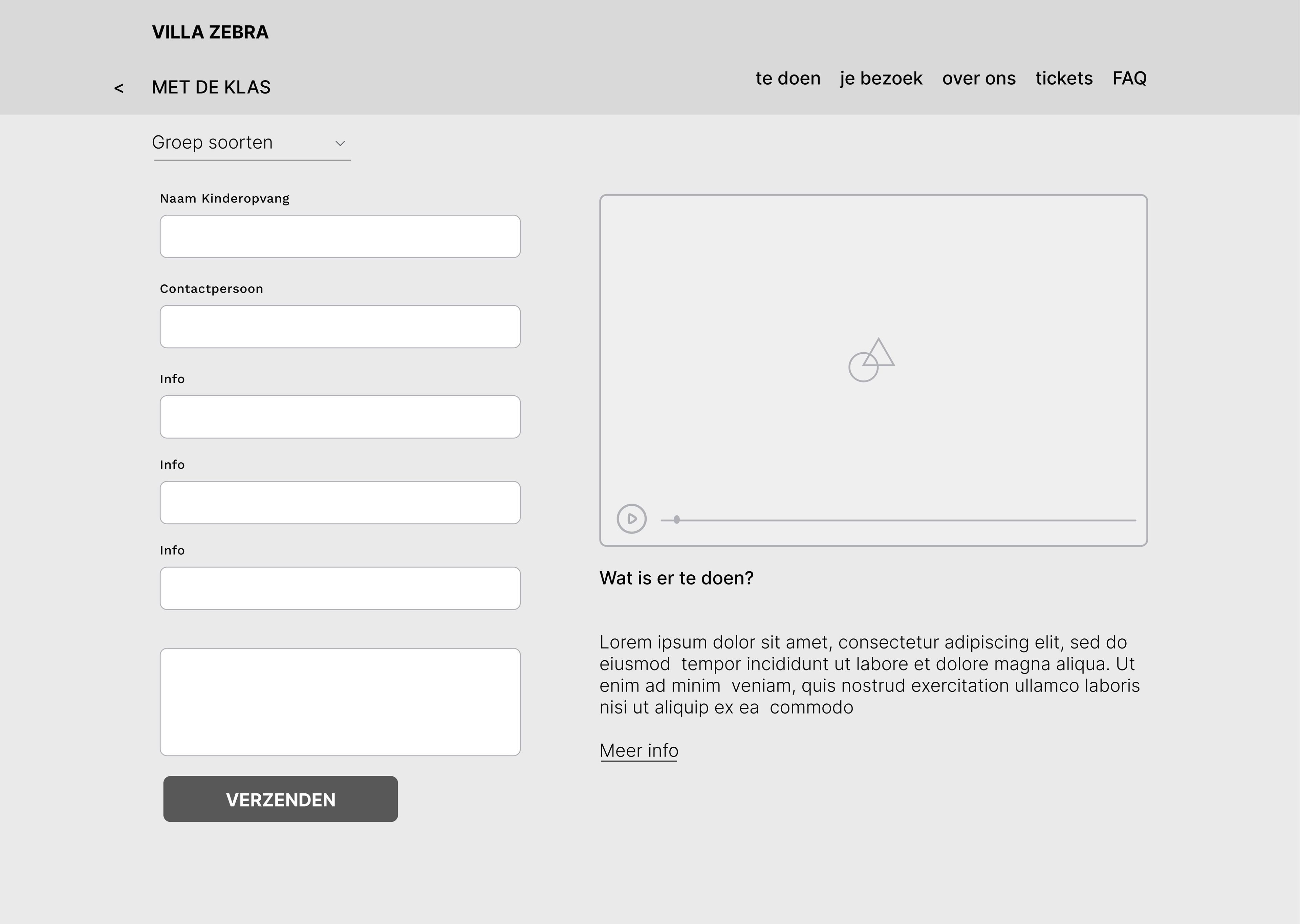Click the back arrow next to MET DE KLAS

click(119, 88)
